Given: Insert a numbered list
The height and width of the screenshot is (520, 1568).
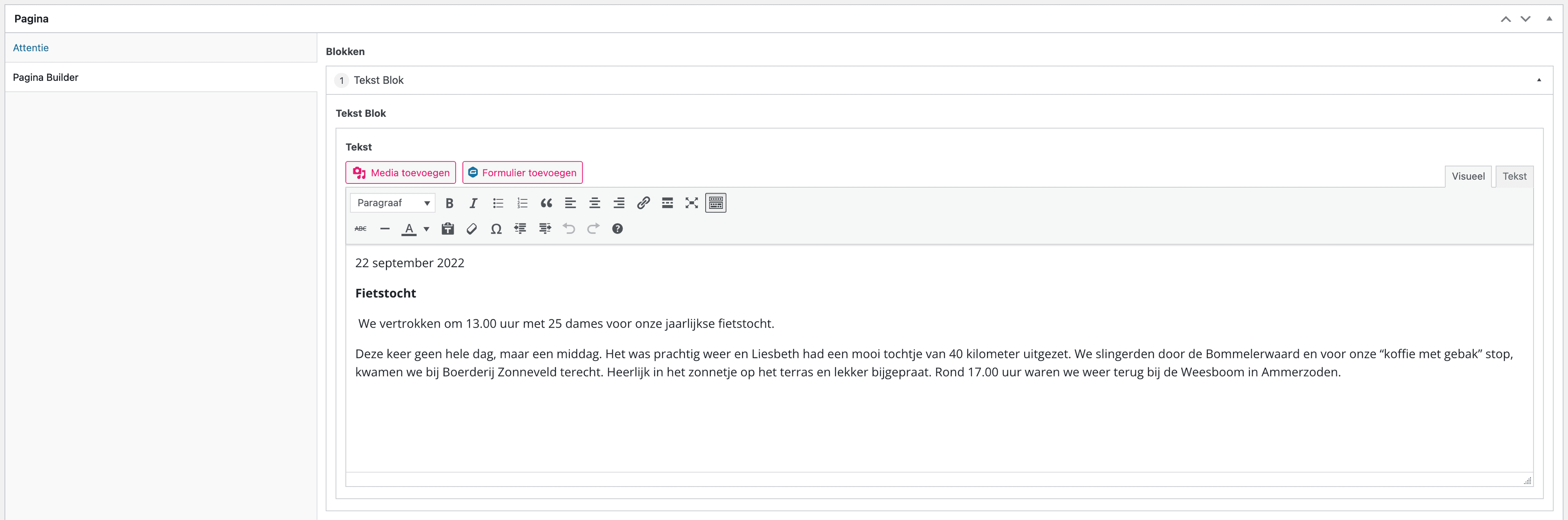Looking at the screenshot, I should [x=522, y=203].
